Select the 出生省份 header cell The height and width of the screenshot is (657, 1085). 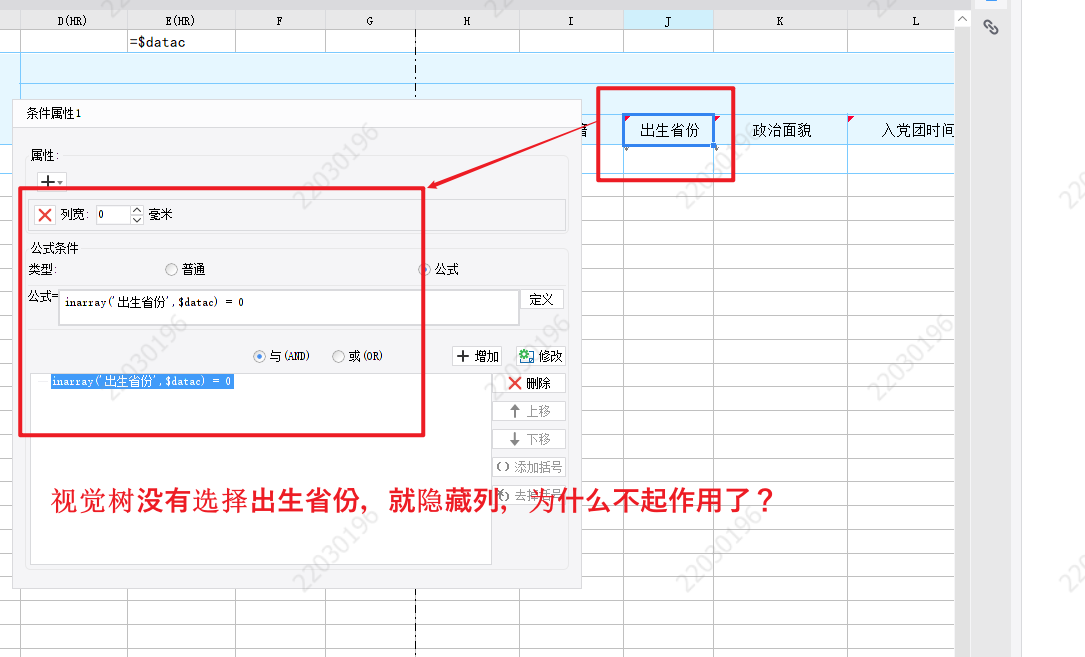click(x=668, y=130)
